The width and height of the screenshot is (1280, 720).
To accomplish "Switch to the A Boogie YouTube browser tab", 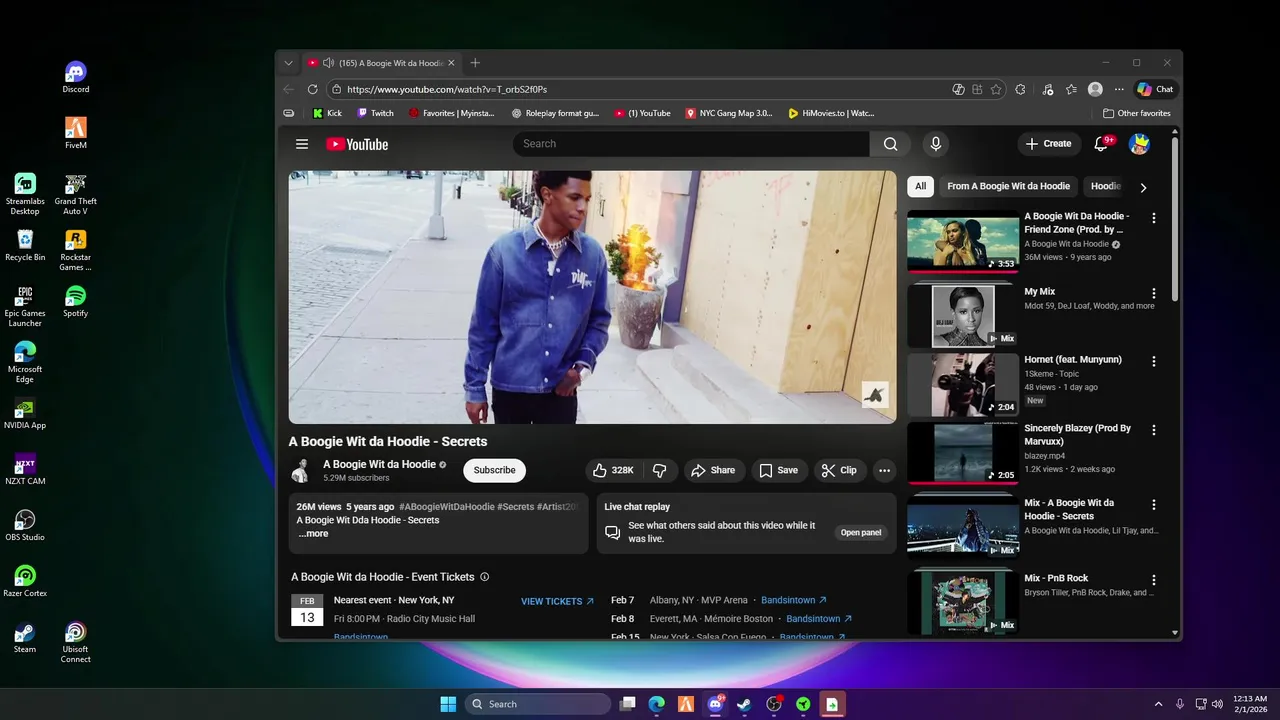I will coord(380,63).
